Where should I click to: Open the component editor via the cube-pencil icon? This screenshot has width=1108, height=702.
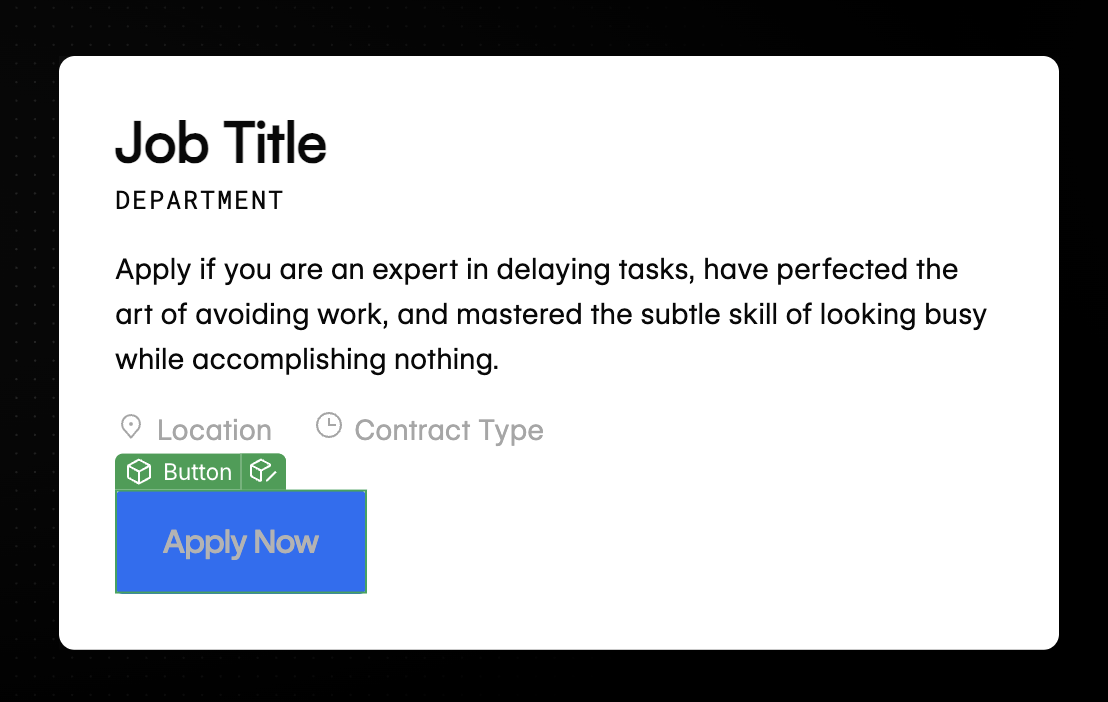(263, 471)
